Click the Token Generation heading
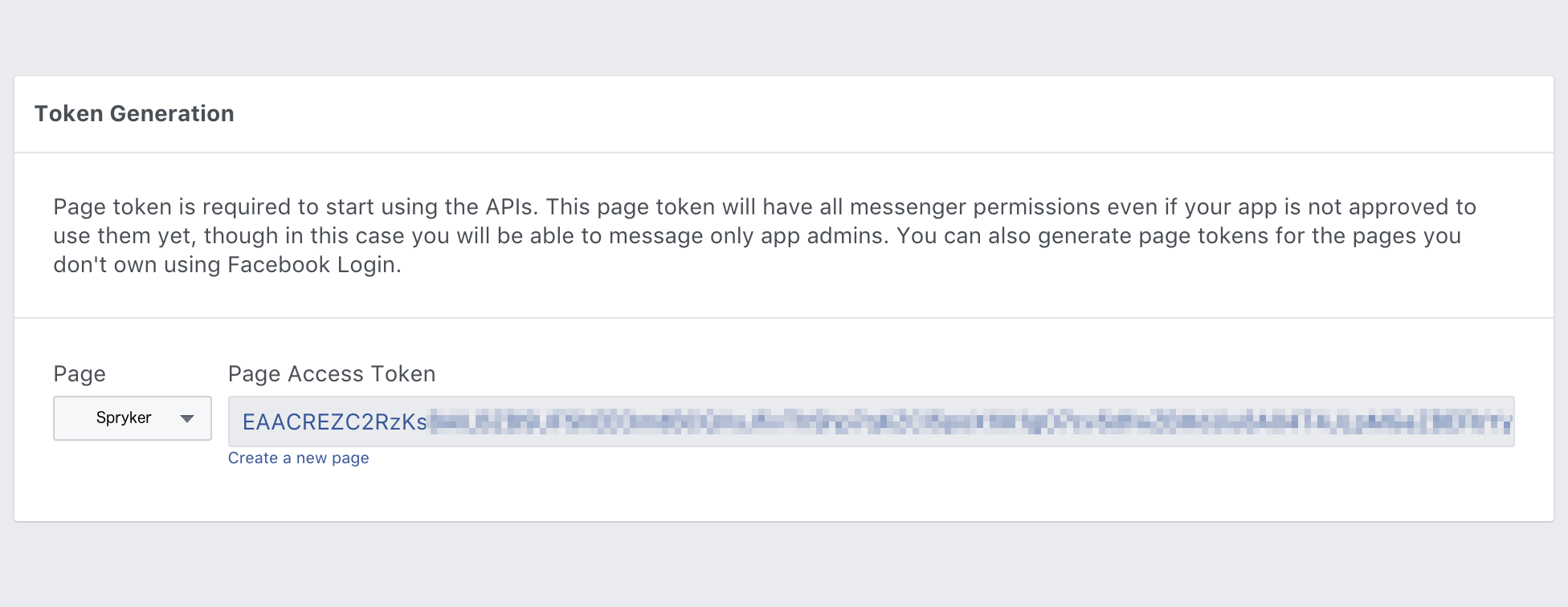Screen dimensions: 1568x607 (134, 114)
